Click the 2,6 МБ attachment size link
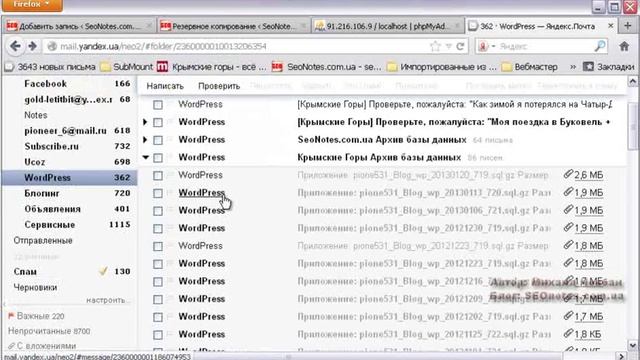The image size is (640, 360). [x=589, y=175]
